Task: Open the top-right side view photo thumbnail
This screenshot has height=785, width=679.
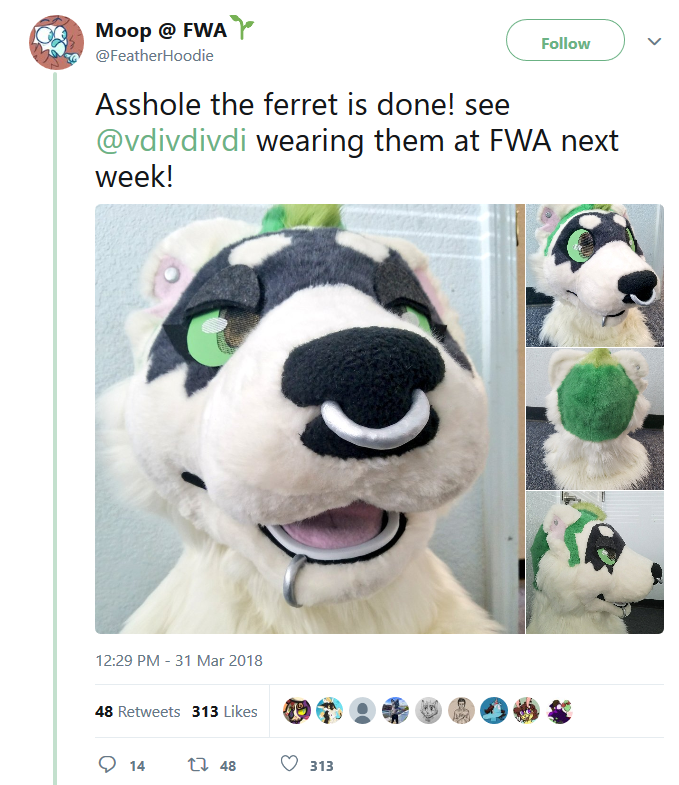Action: tap(595, 275)
